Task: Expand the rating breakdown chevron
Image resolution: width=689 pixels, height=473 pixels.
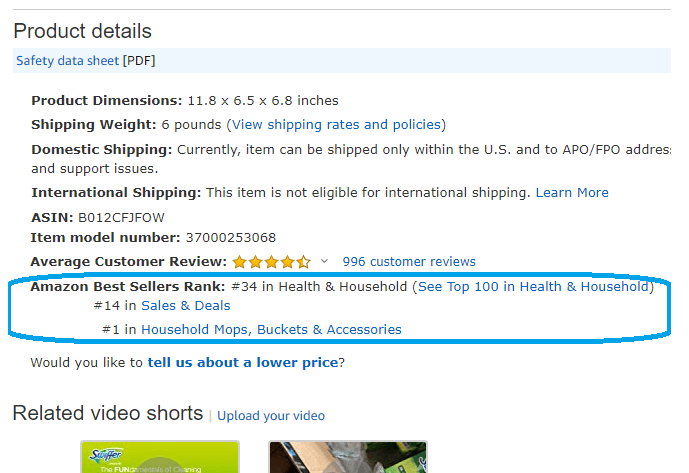Action: [x=324, y=261]
